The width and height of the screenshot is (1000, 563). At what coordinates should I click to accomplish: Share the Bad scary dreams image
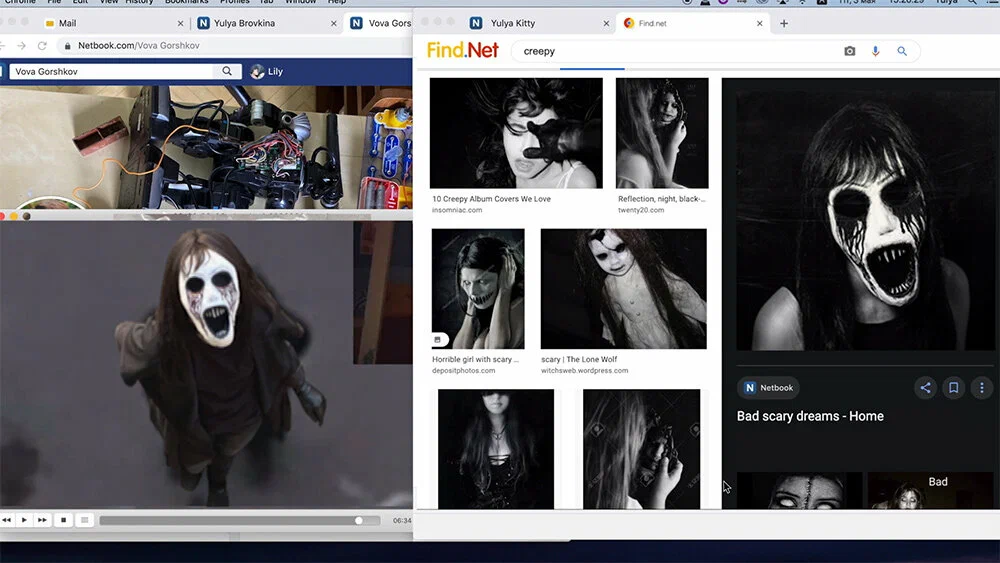pyautogui.click(x=925, y=387)
